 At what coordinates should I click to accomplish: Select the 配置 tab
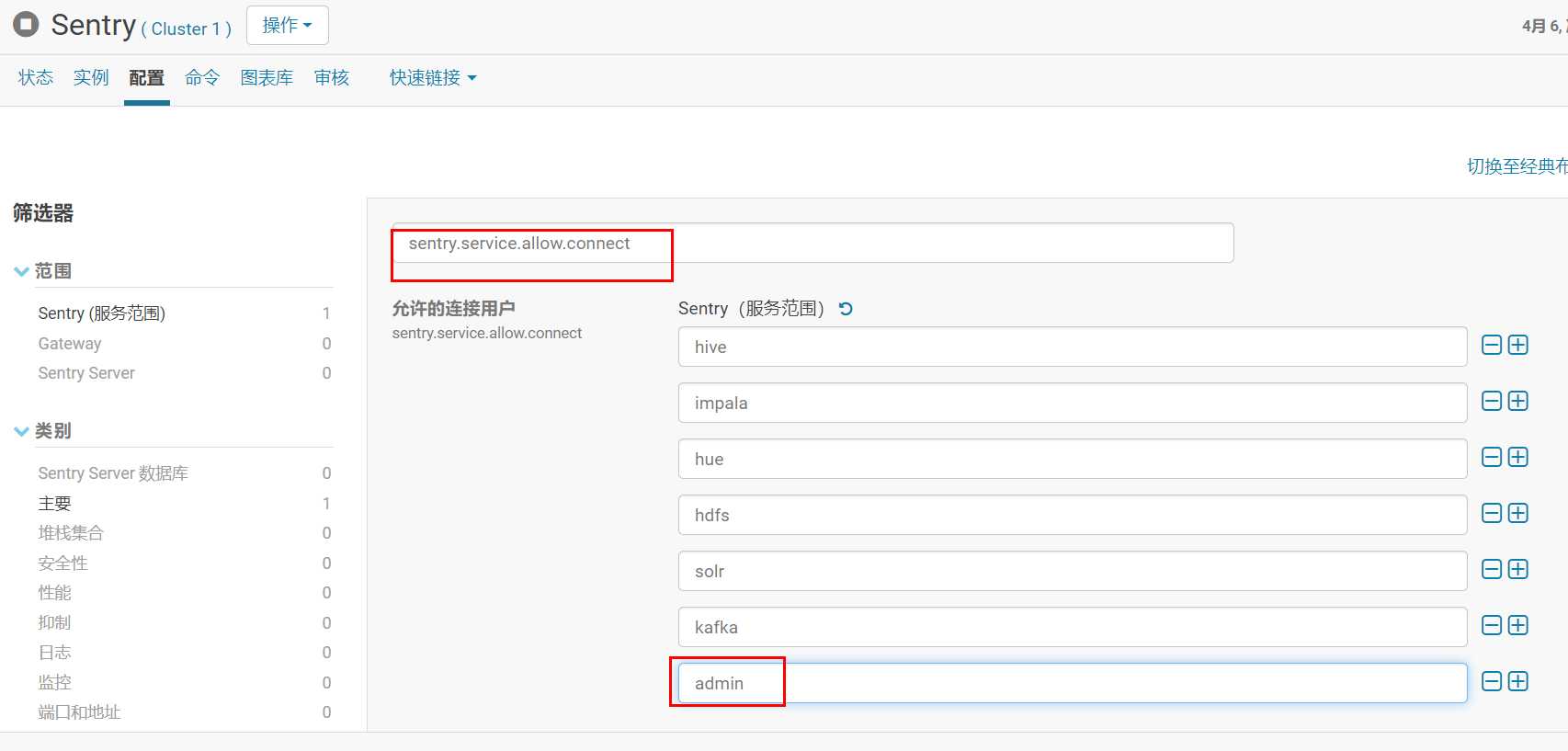coord(146,78)
